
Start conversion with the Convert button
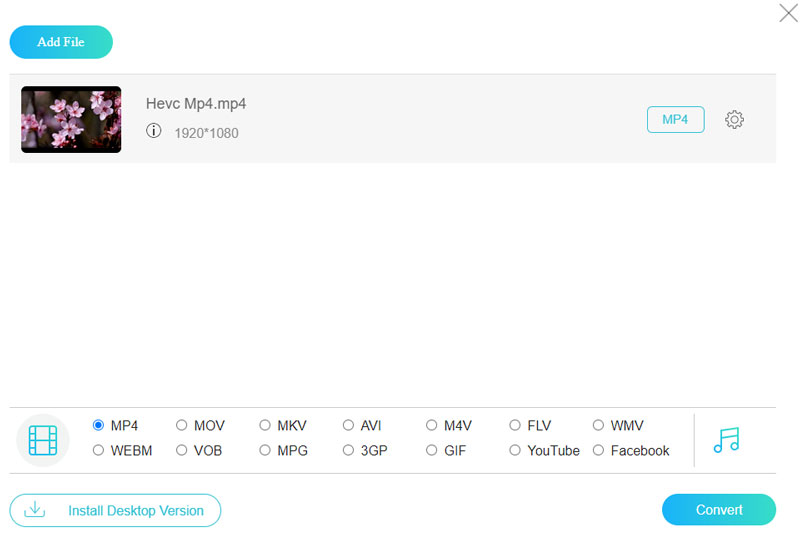[x=718, y=510]
